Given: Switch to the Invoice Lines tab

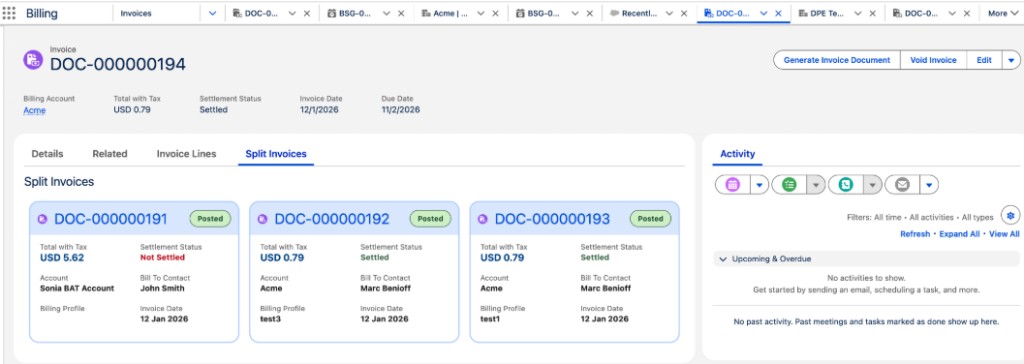Looking at the screenshot, I should pos(186,154).
